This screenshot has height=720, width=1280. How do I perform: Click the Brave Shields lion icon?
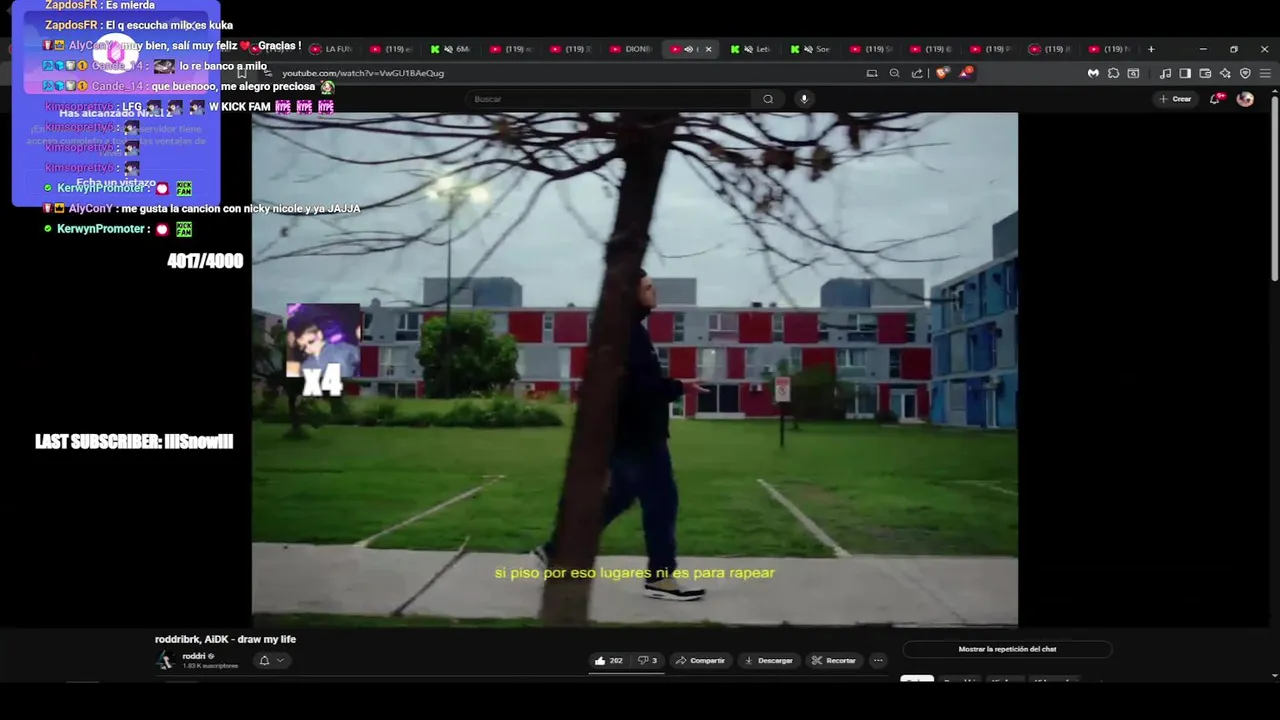(x=941, y=73)
